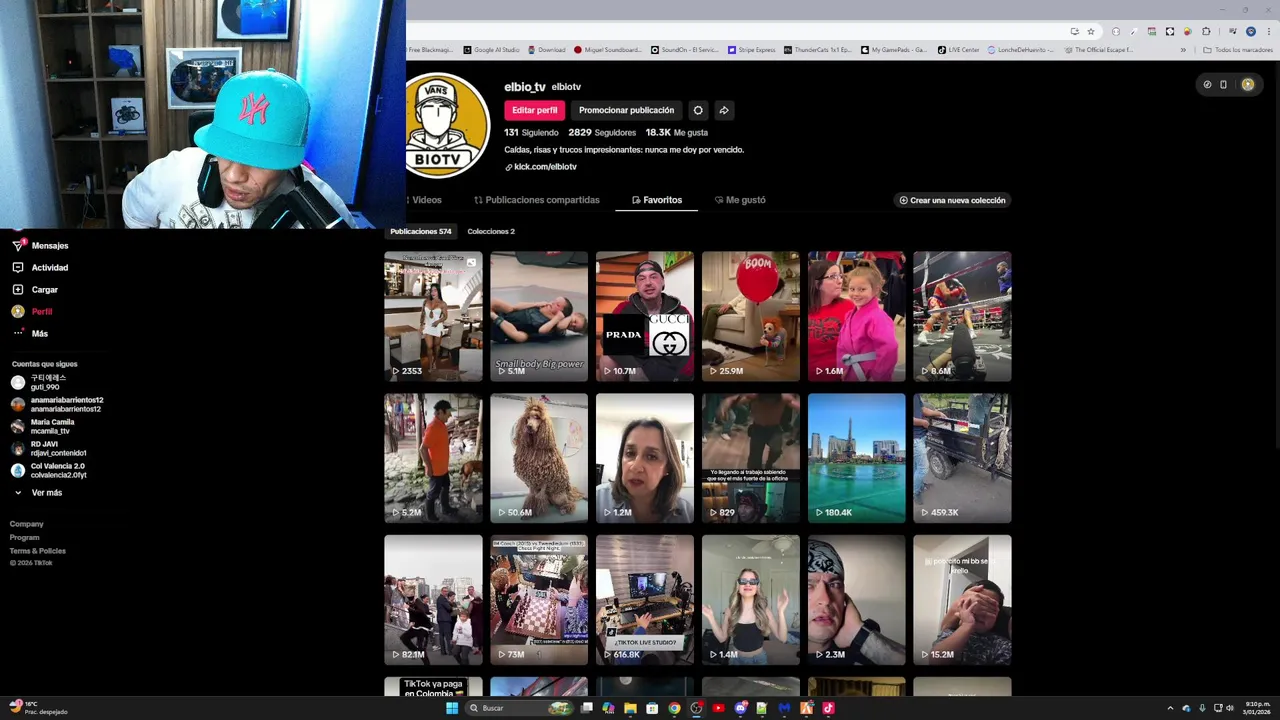The height and width of the screenshot is (720, 1280).
Task: Open the BOOM balloon video 25.9M
Action: click(x=751, y=316)
